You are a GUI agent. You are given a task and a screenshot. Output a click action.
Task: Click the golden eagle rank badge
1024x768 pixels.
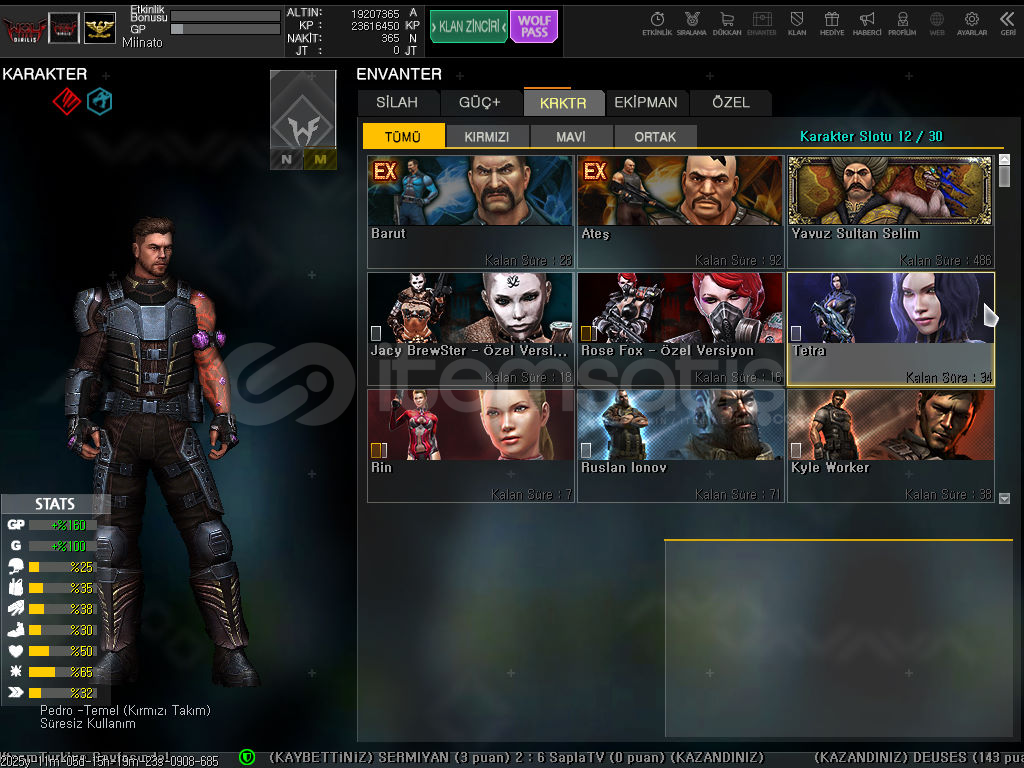pos(99,28)
